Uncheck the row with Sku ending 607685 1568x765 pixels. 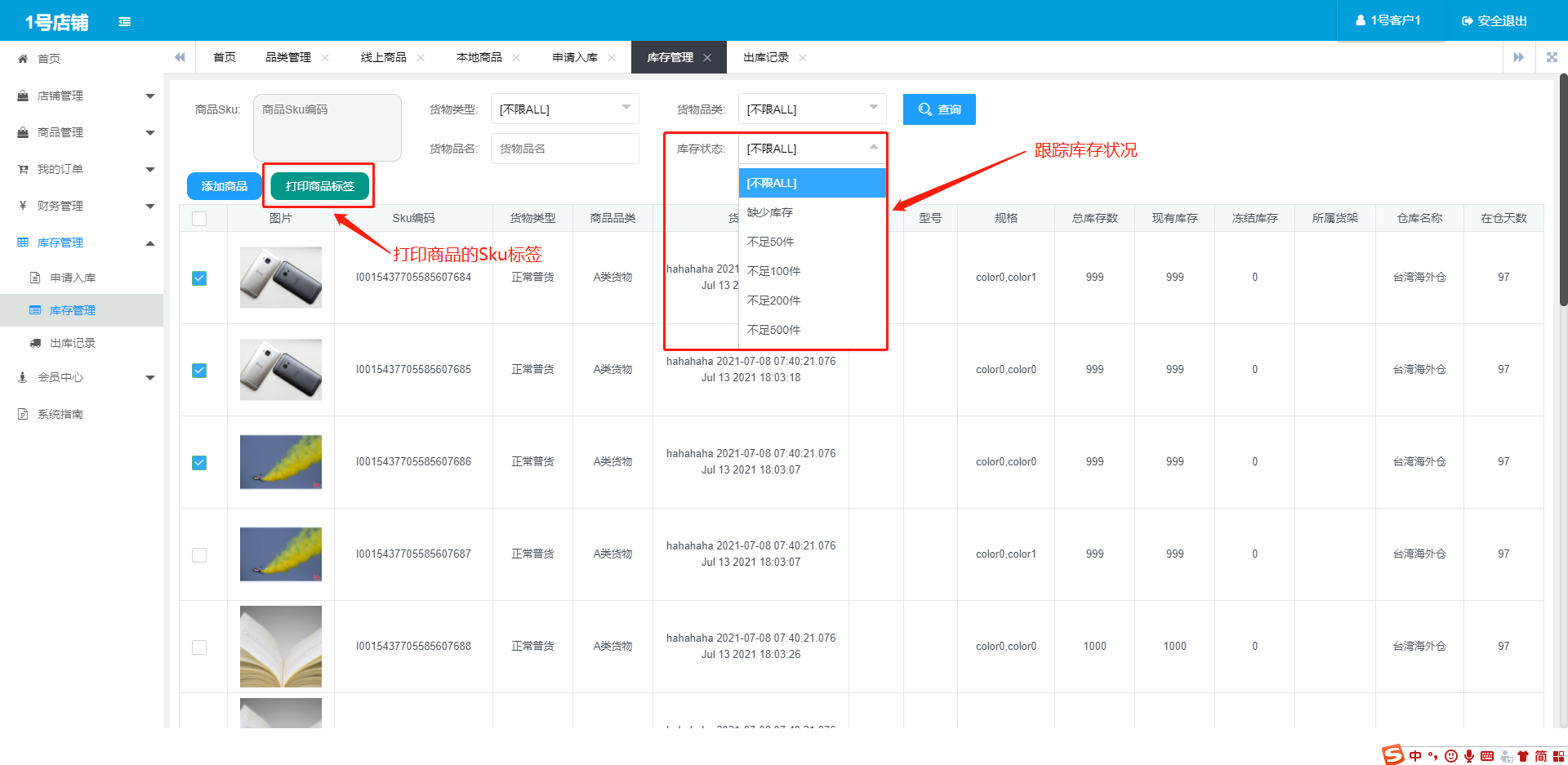pyautogui.click(x=199, y=371)
